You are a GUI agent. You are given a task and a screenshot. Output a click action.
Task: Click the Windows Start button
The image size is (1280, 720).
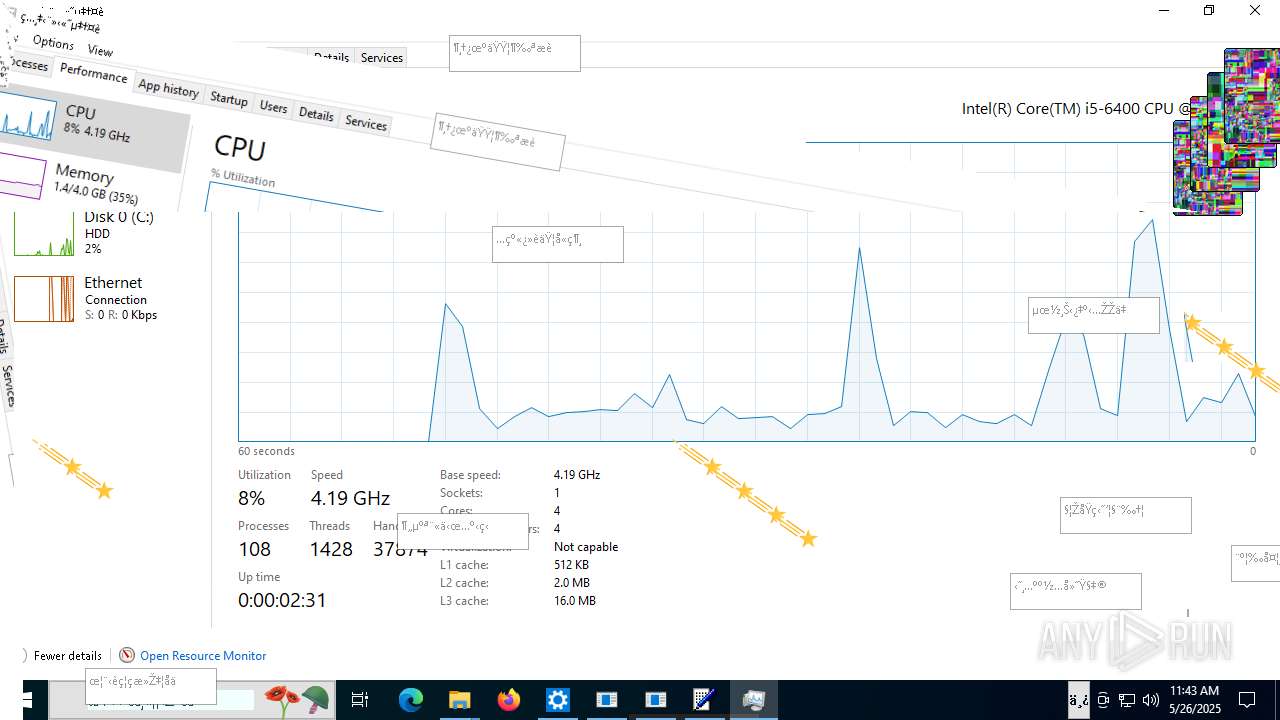coord(27,700)
